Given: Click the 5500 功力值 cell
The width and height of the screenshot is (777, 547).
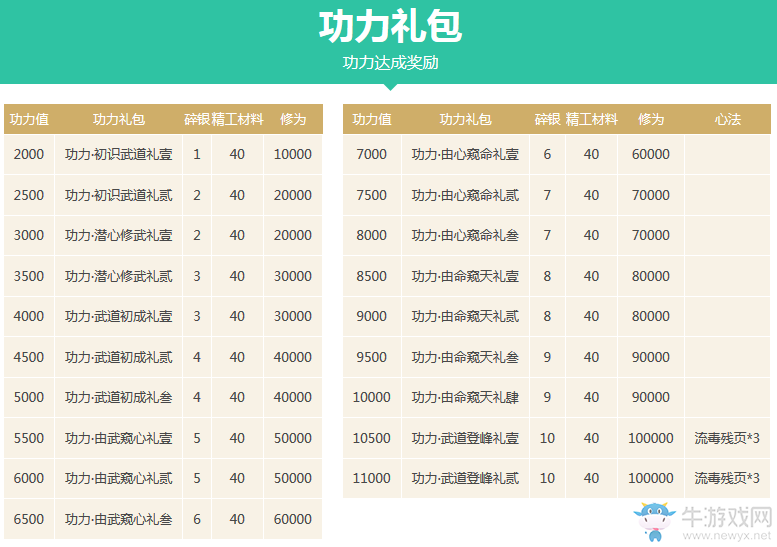Looking at the screenshot, I should (x=29, y=438).
